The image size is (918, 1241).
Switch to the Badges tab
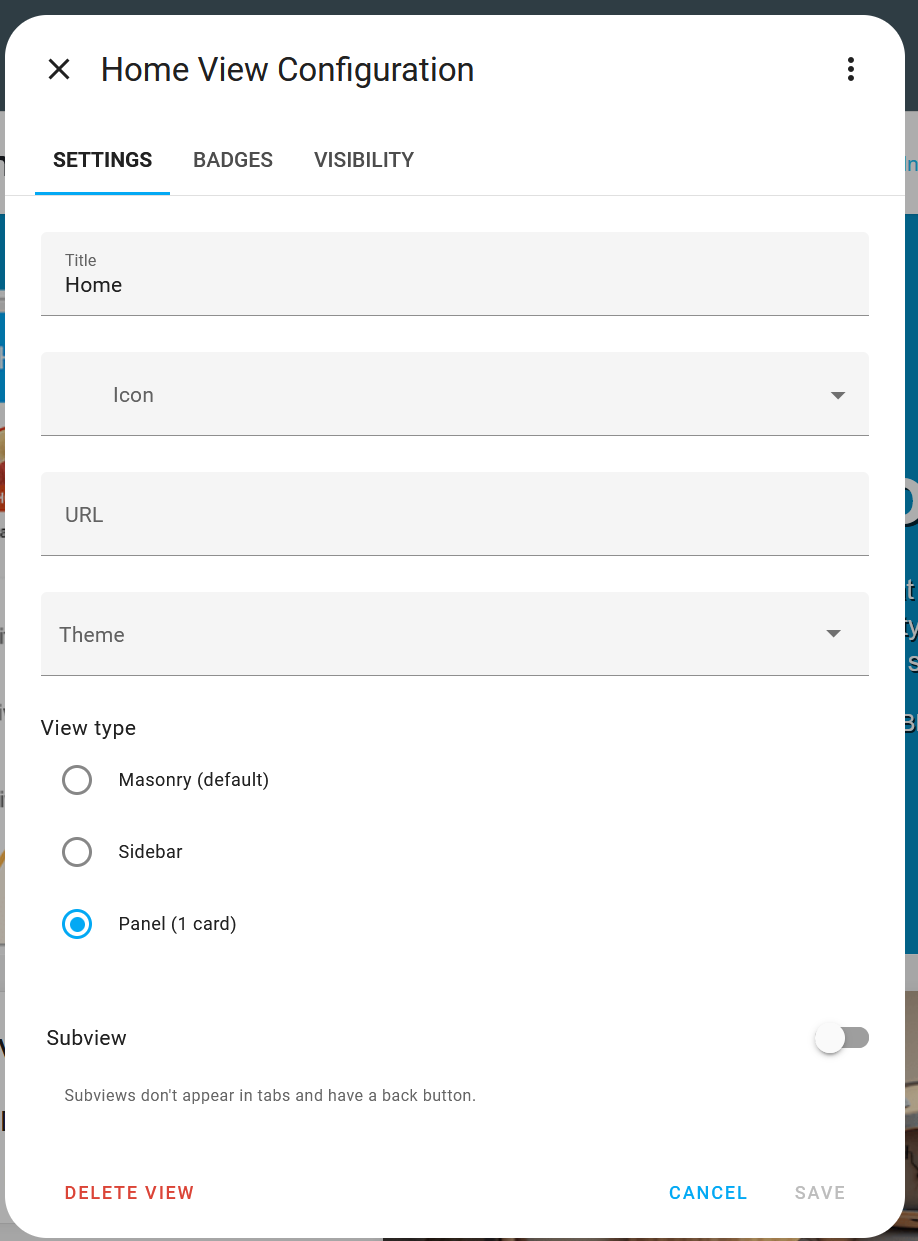[233, 160]
